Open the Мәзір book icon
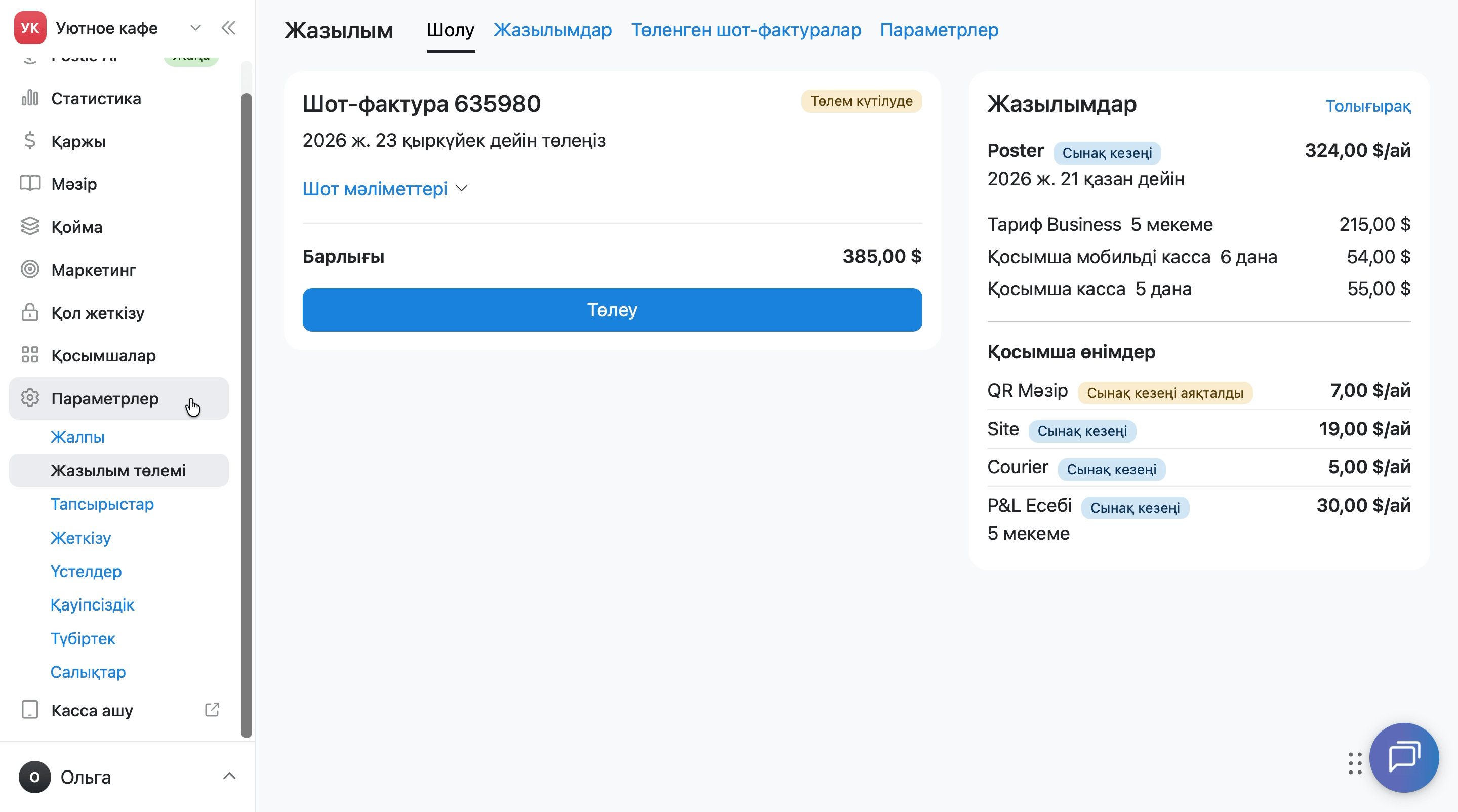 click(30, 183)
